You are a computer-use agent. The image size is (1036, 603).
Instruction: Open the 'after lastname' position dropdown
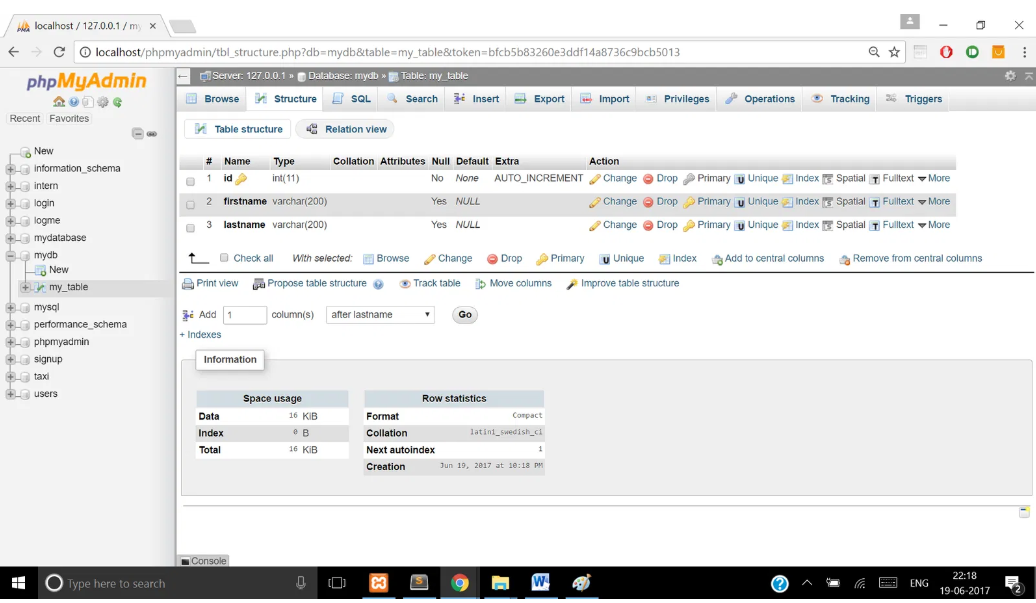click(380, 315)
